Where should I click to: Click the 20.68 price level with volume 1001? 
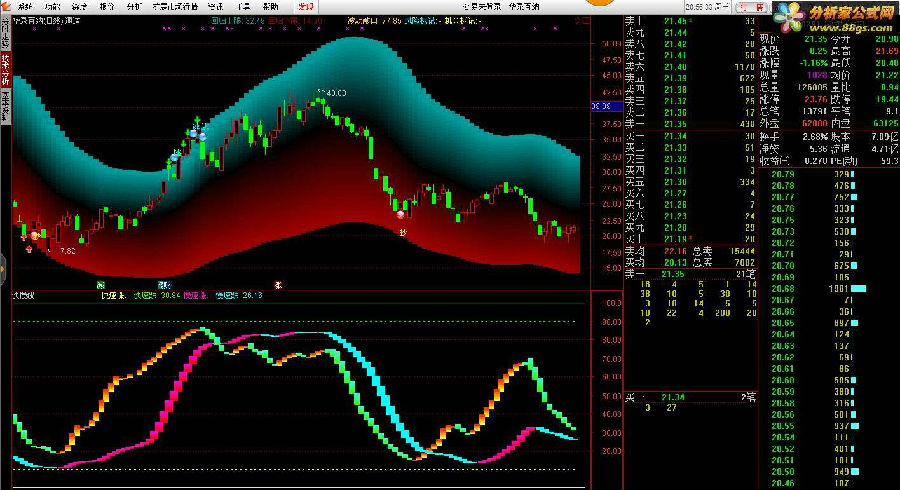click(783, 289)
